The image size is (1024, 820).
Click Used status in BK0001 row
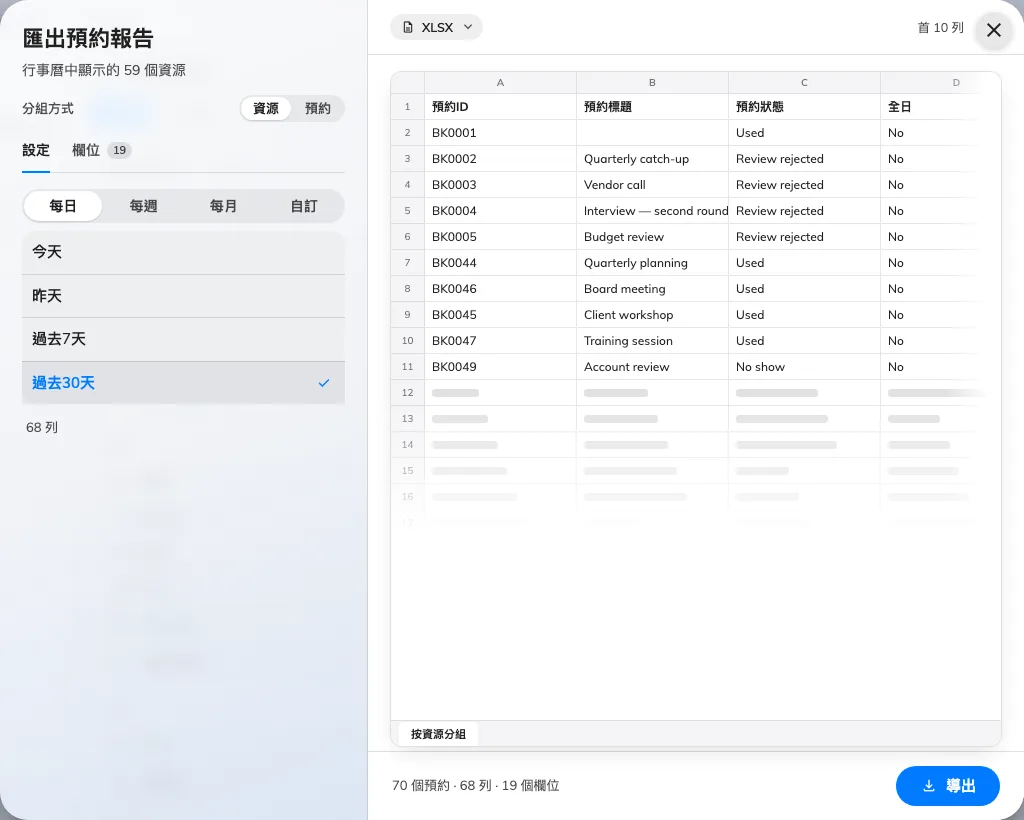[x=805, y=133]
